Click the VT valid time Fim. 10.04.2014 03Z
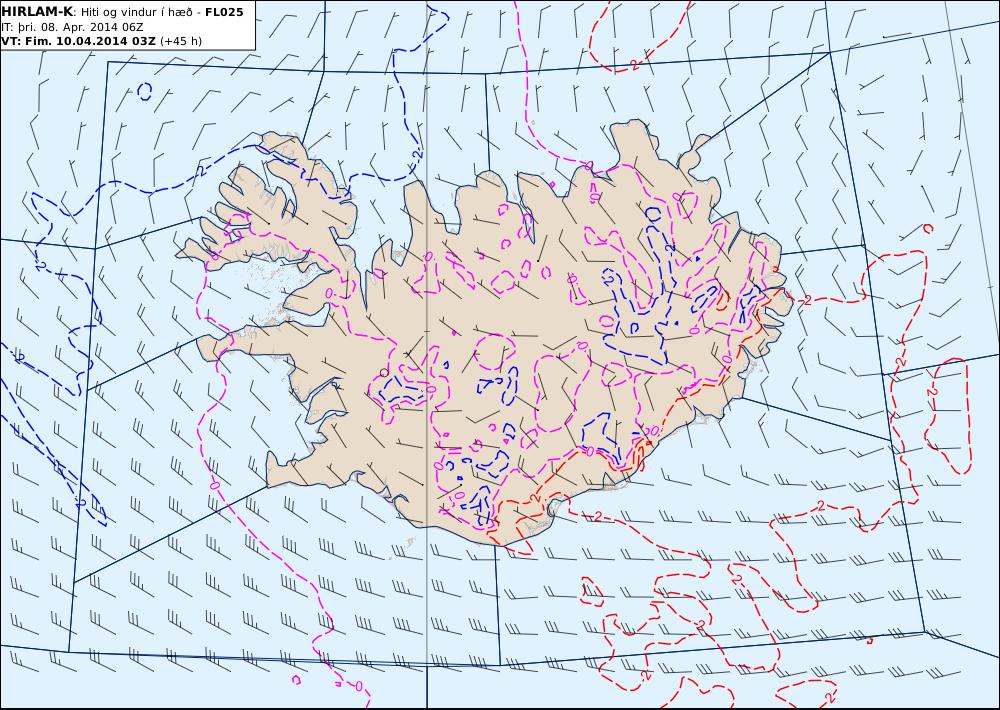This screenshot has height=710, width=1000. pos(78,41)
